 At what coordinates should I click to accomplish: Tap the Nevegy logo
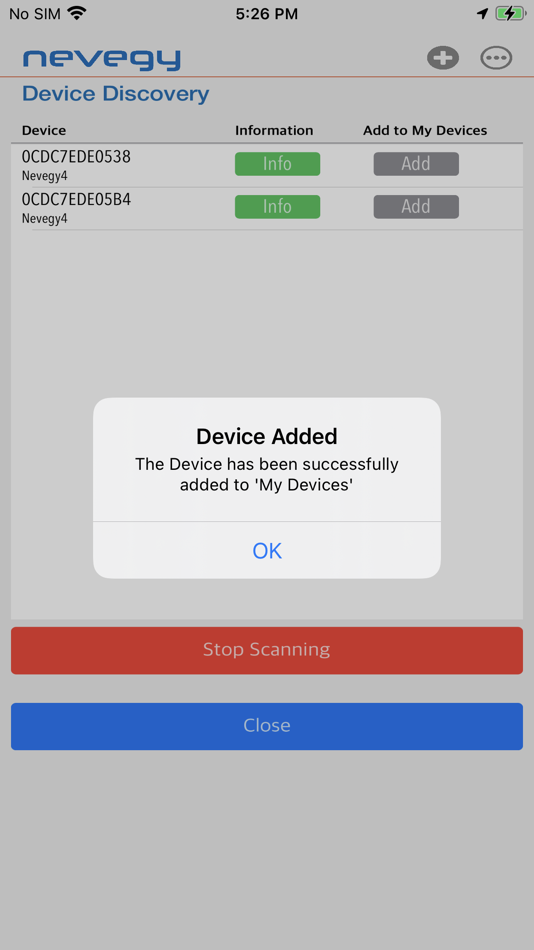click(102, 59)
